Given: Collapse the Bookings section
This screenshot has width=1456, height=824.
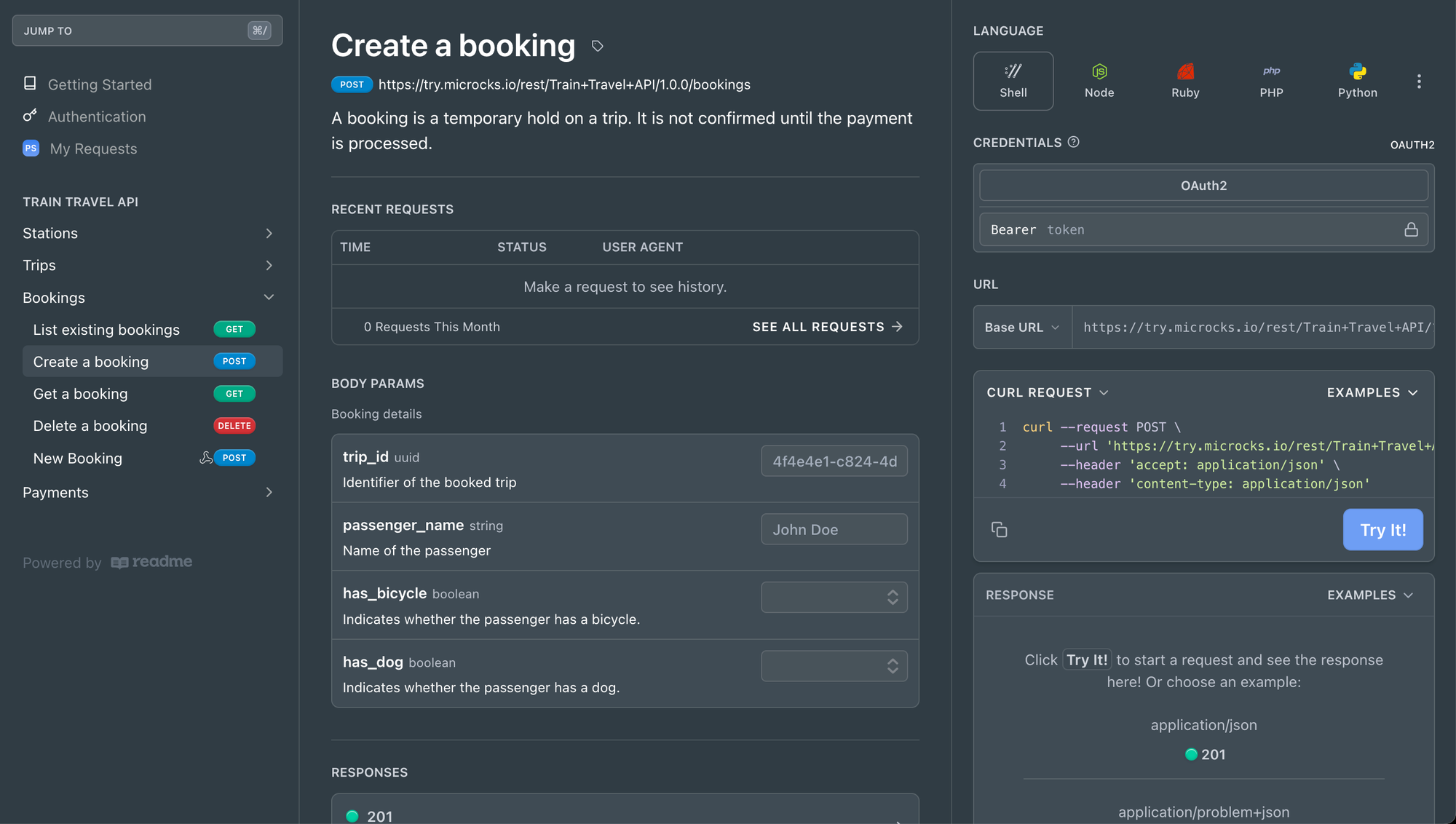Looking at the screenshot, I should coord(269,298).
